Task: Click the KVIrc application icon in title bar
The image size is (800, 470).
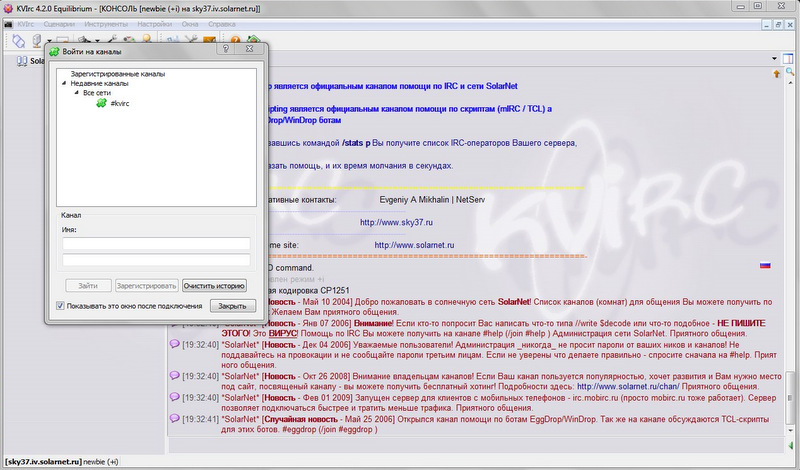Action: pos(8,8)
